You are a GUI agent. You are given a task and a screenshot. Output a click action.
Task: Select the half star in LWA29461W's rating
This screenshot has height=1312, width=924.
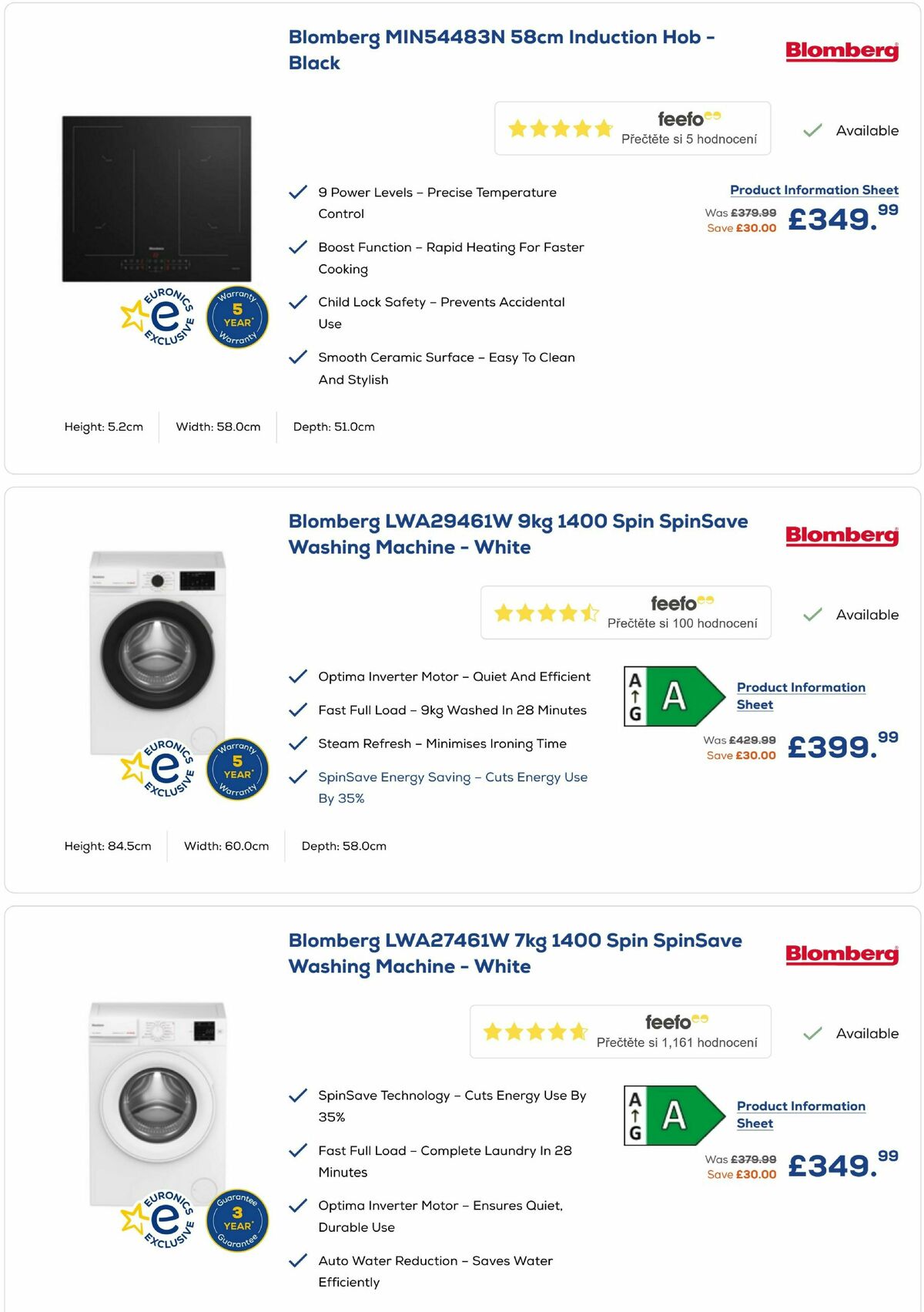(589, 612)
